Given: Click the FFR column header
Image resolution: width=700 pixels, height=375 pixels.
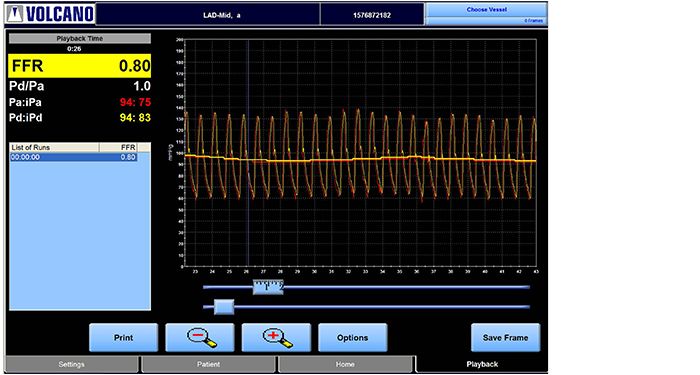Looking at the screenshot, I should tap(118, 147).
